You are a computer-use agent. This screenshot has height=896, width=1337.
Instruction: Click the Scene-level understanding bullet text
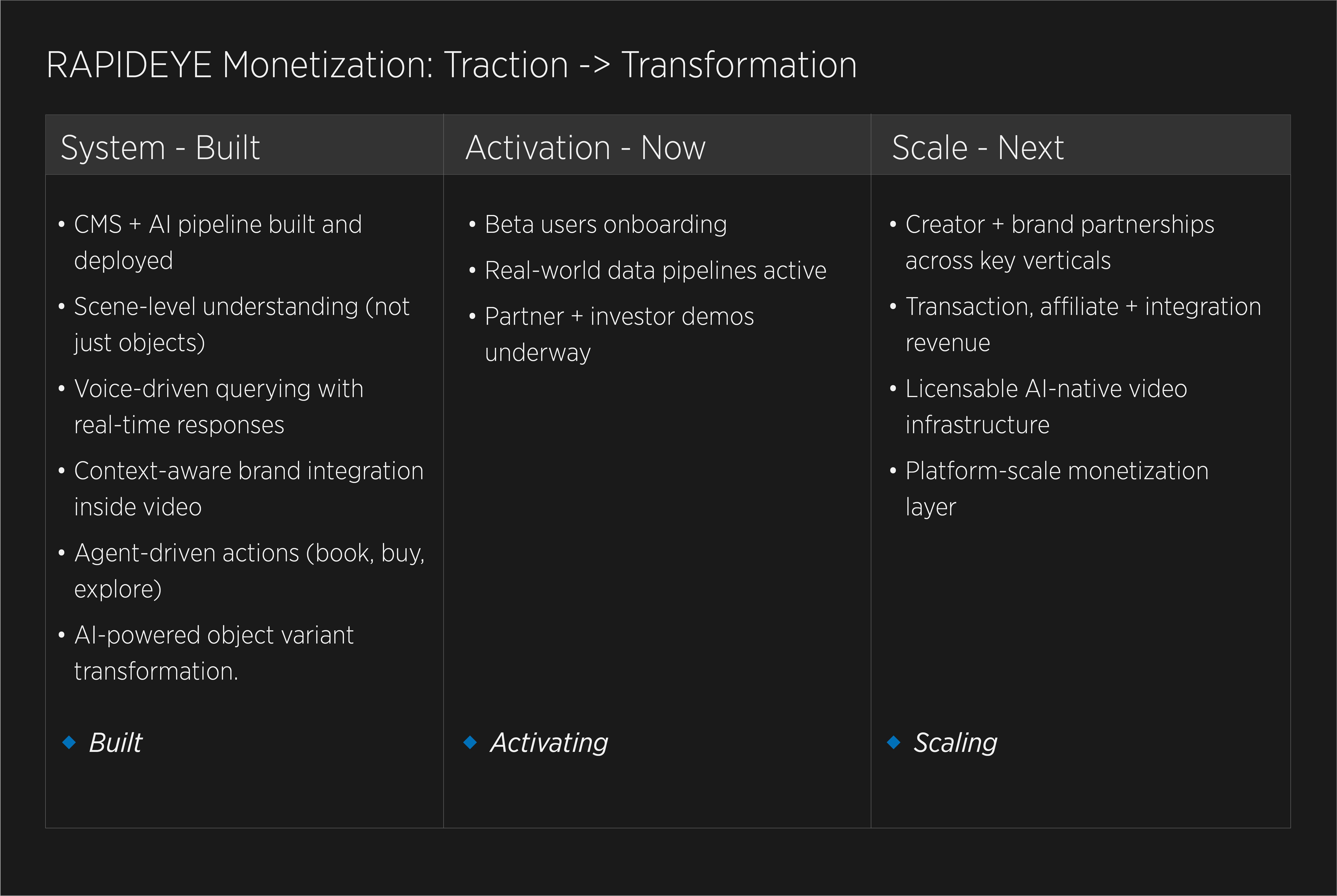pos(242,325)
